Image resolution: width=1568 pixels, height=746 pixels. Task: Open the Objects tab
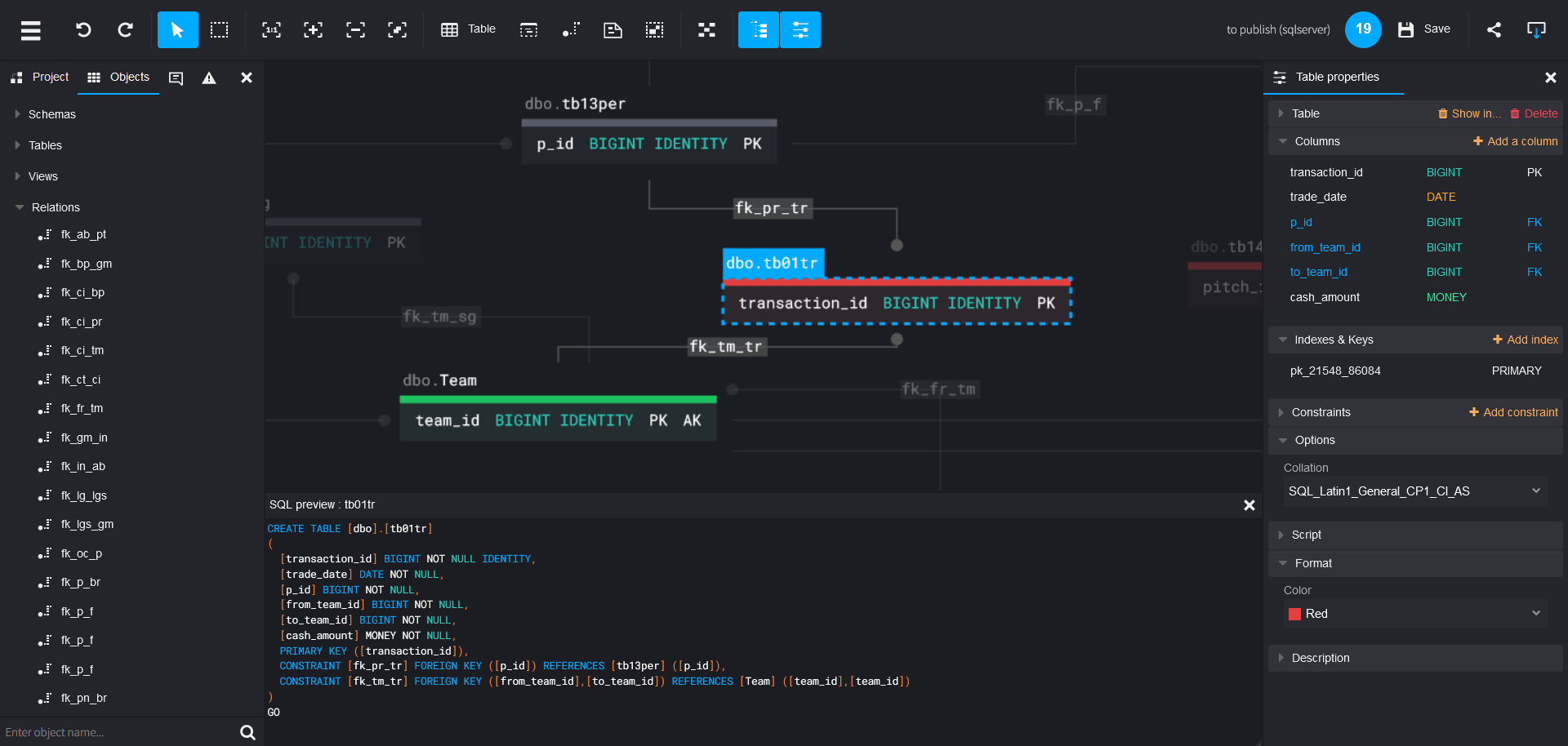tap(118, 77)
